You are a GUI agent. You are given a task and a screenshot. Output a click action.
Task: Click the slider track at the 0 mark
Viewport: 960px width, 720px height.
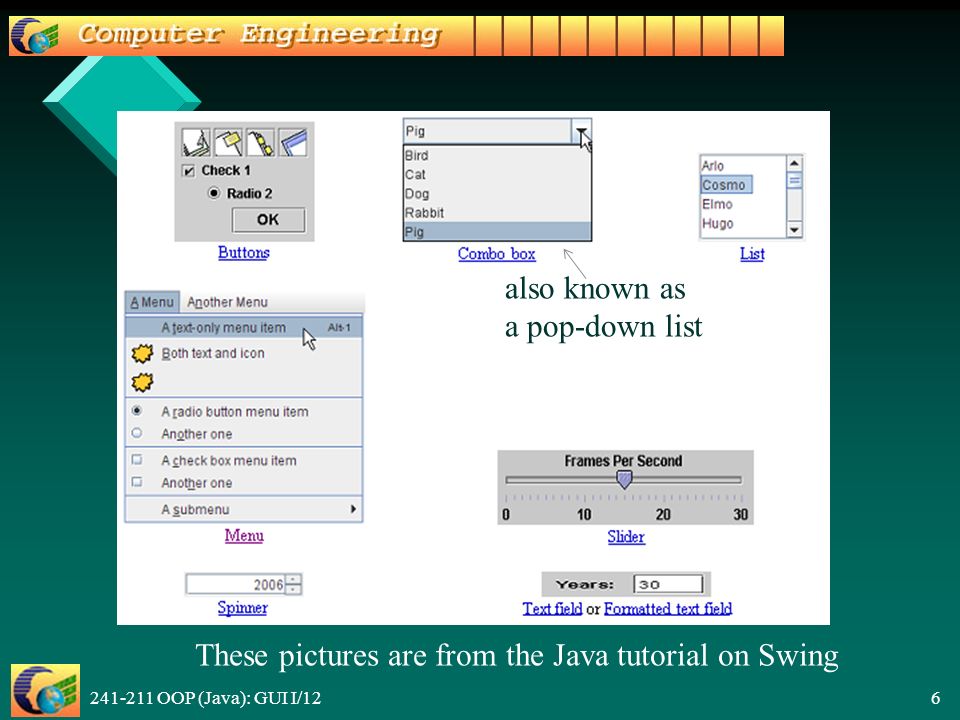(508, 480)
